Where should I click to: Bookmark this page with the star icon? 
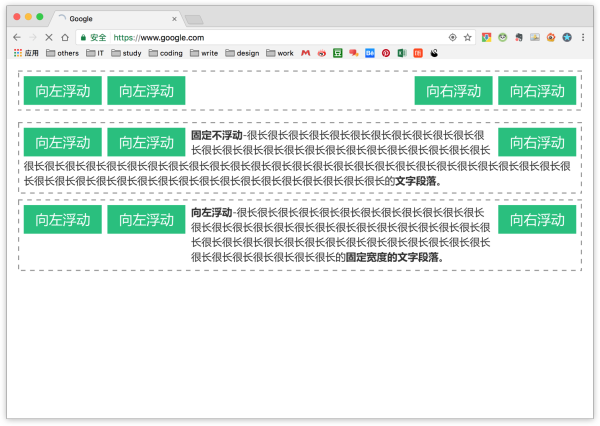(x=467, y=37)
